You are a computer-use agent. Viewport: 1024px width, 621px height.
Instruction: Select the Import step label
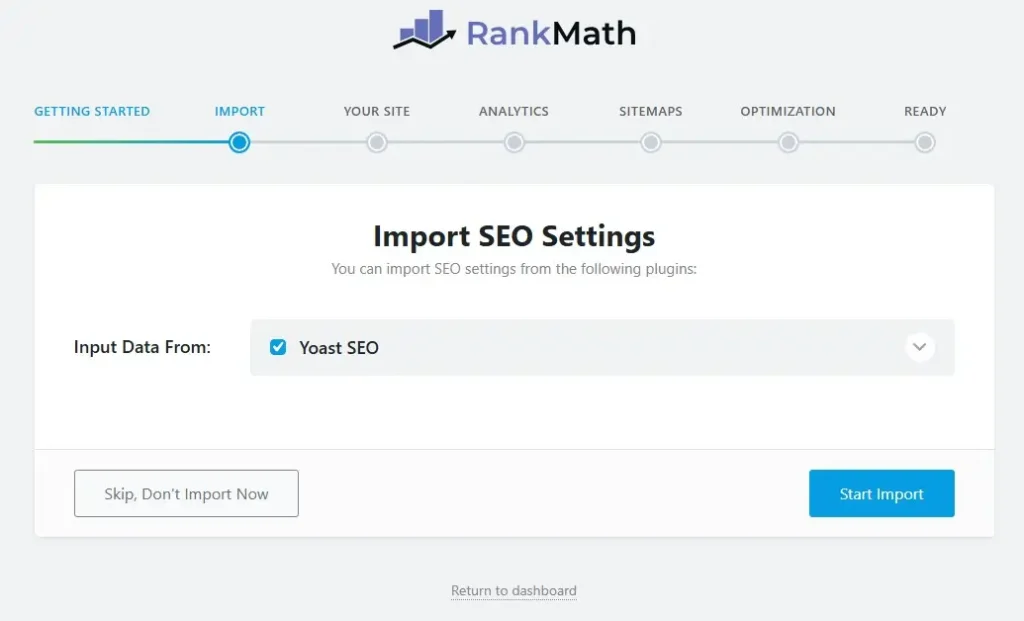(x=240, y=111)
